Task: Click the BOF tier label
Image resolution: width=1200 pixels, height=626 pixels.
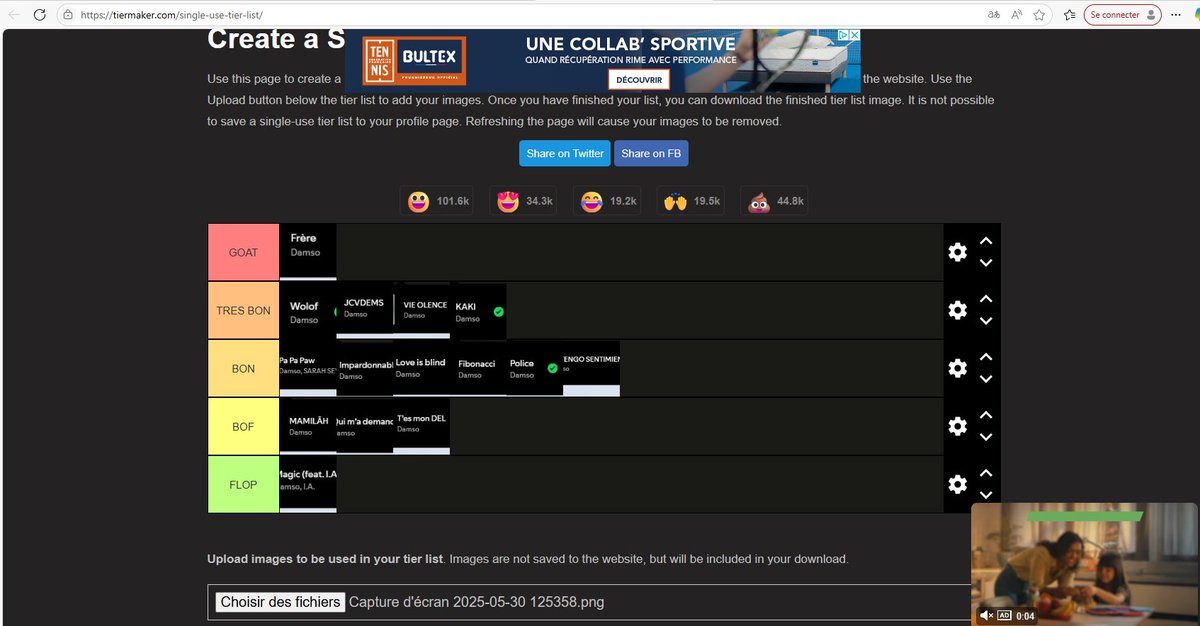Action: click(x=243, y=427)
